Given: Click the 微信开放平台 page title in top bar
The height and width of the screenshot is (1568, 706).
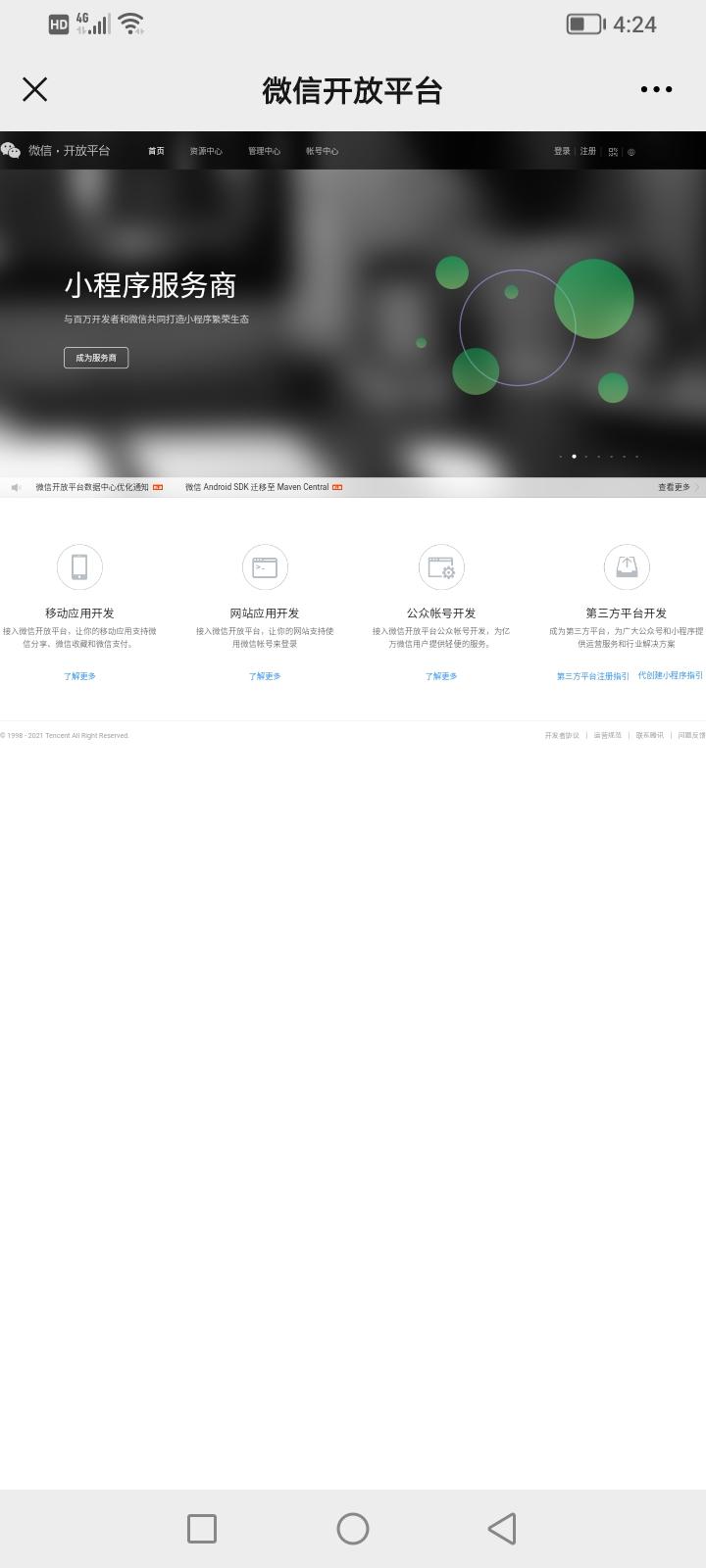Looking at the screenshot, I should click(x=353, y=90).
